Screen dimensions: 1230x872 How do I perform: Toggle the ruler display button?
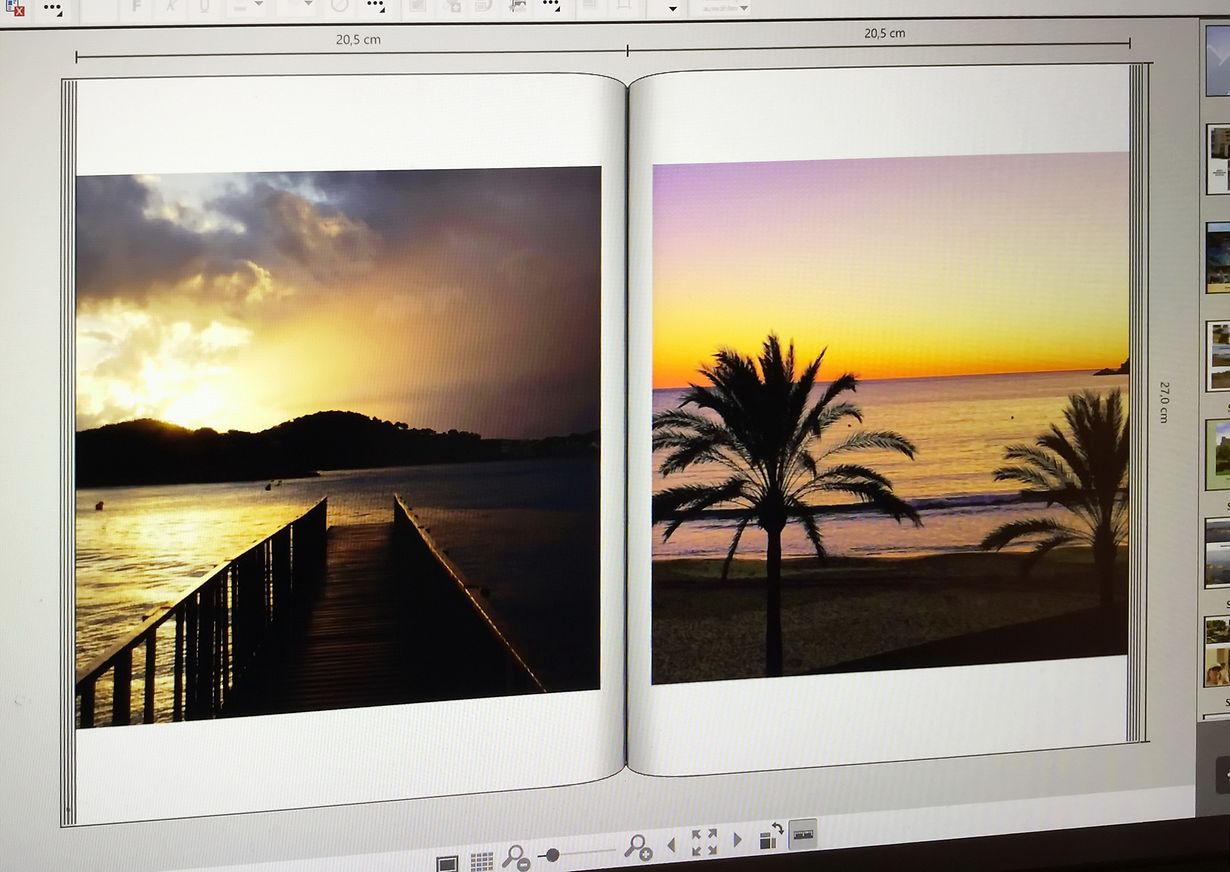point(803,834)
